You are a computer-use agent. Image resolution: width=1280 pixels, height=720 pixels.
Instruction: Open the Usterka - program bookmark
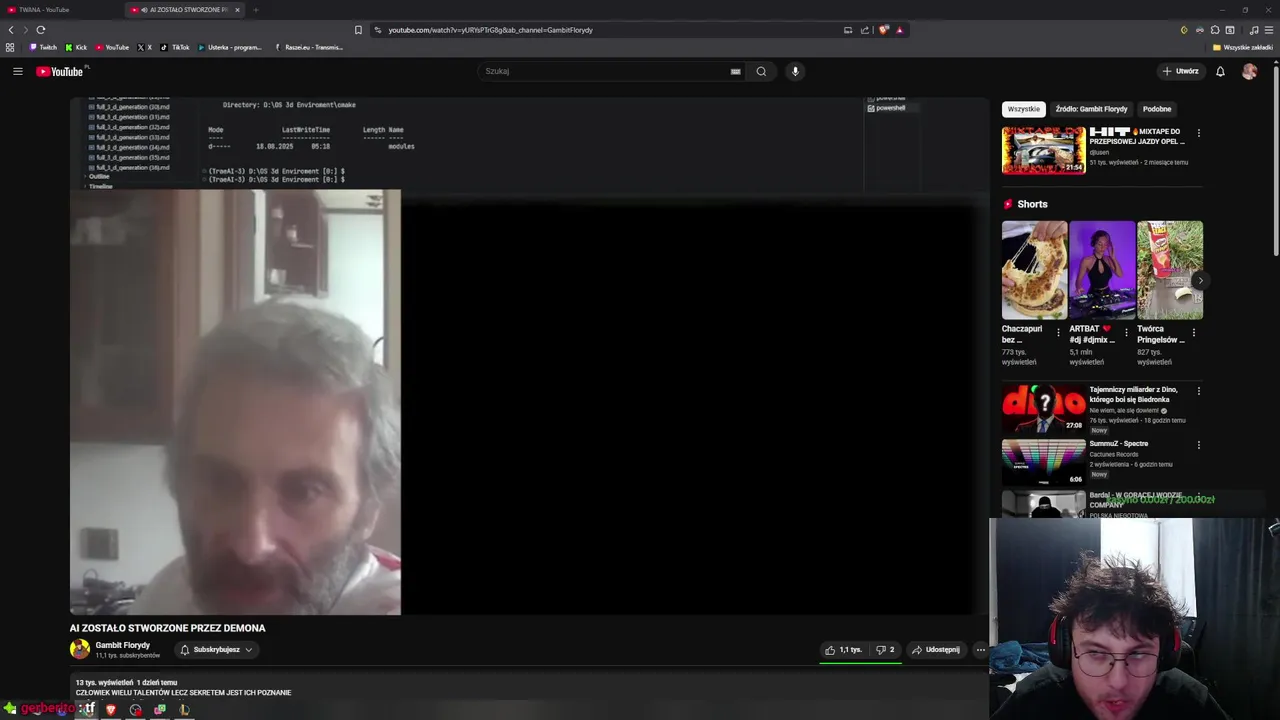click(x=230, y=47)
